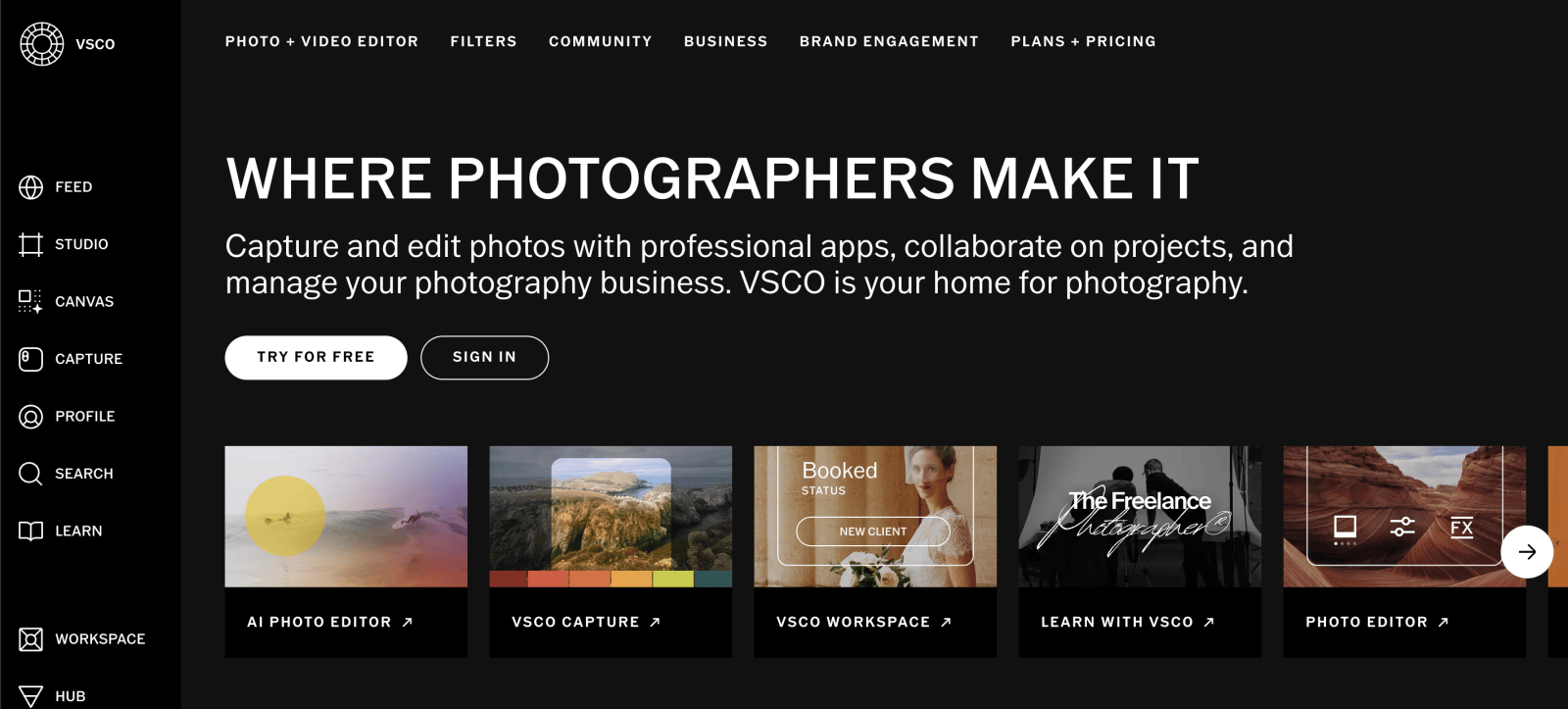Open Photo + Video Editor menu

tap(321, 41)
